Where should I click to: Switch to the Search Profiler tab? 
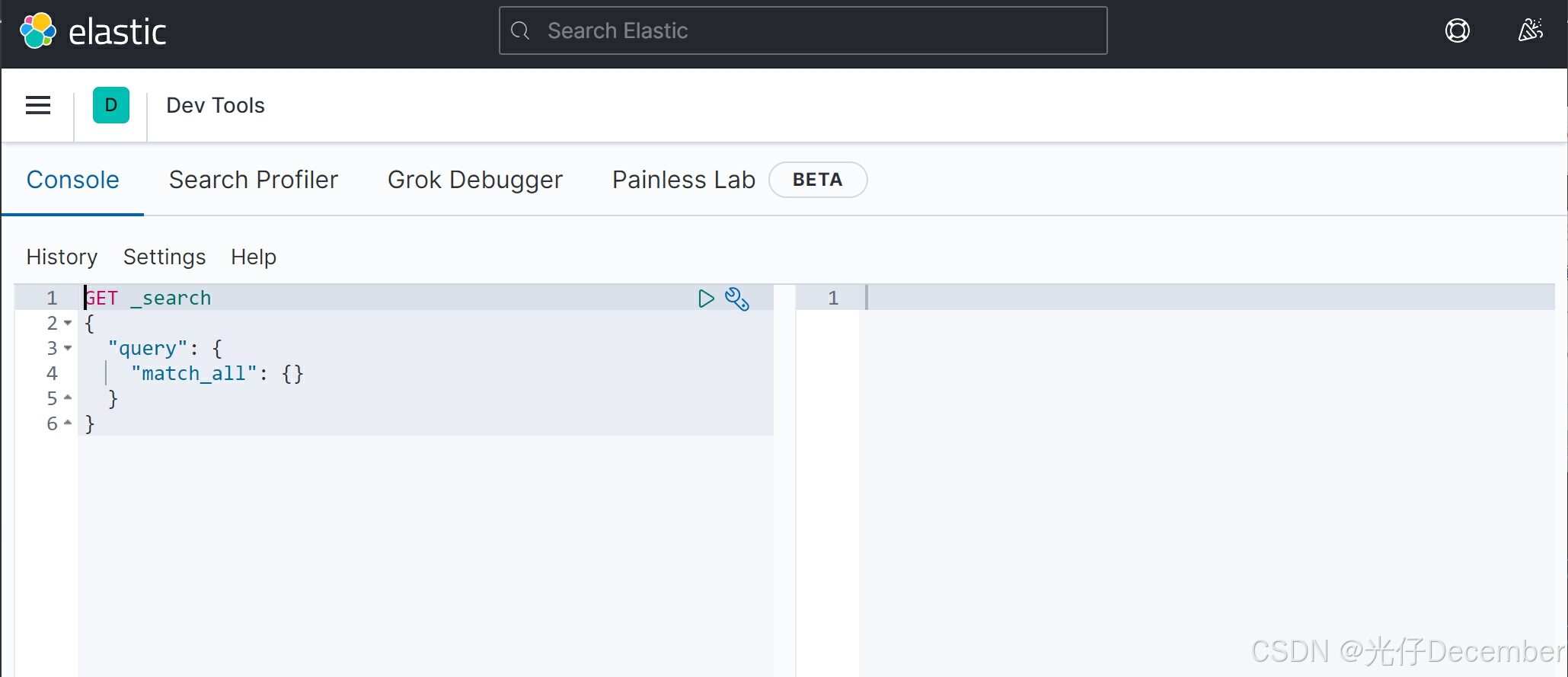(x=254, y=180)
